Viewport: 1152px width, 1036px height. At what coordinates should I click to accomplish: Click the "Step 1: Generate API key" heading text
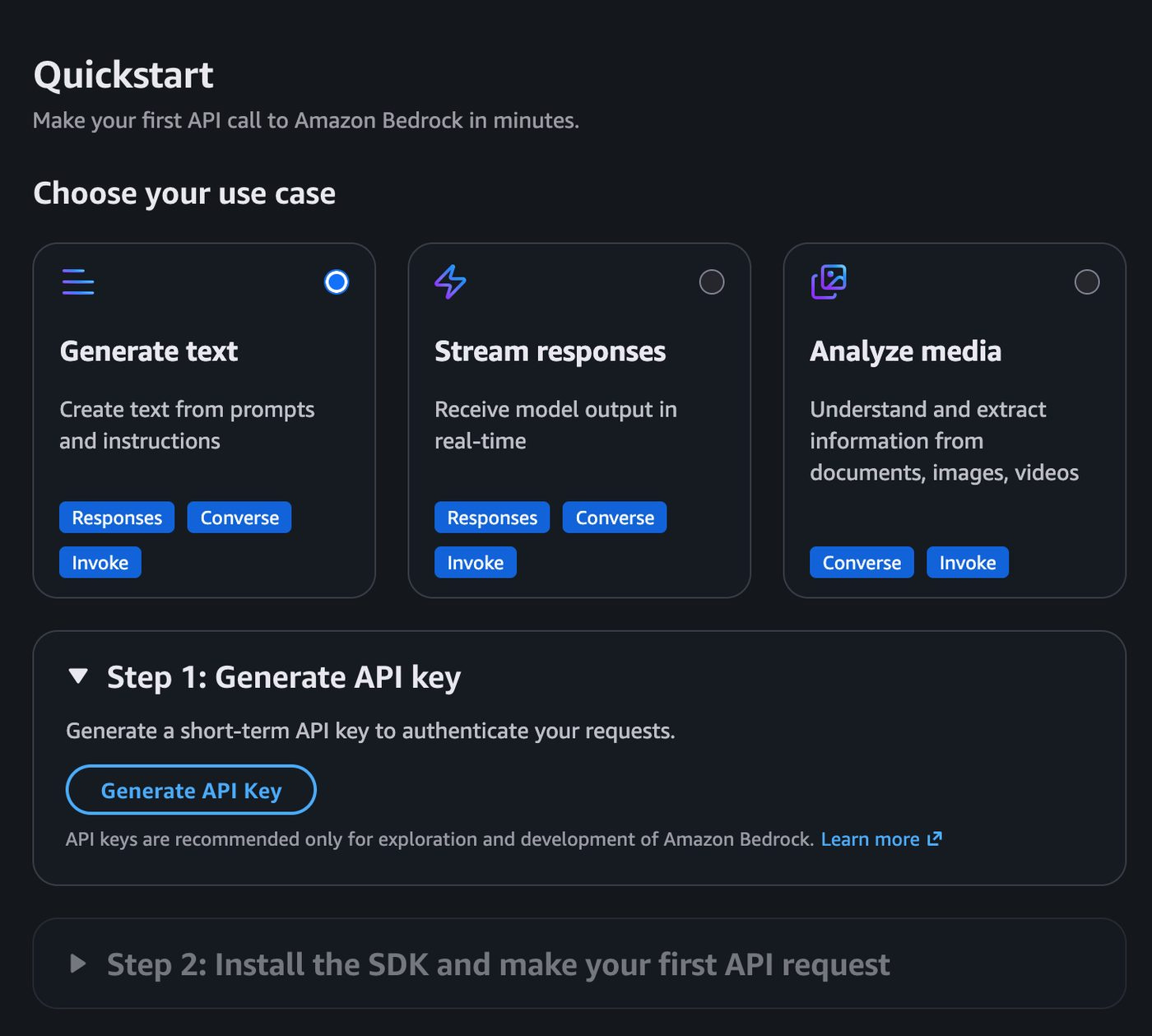[x=284, y=677]
